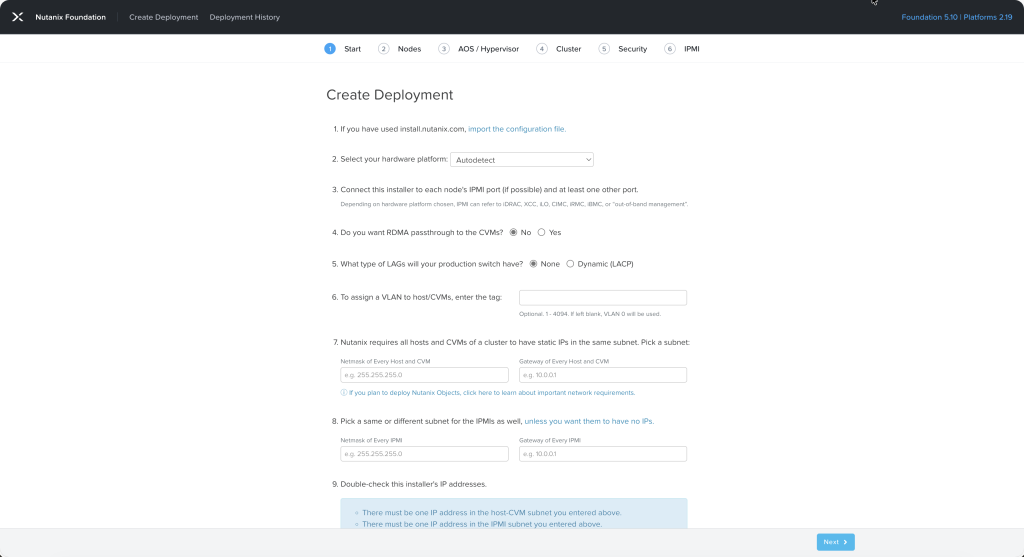The height and width of the screenshot is (557, 1024).
Task: Open Deployment History in top navigation
Action: (x=244, y=17)
